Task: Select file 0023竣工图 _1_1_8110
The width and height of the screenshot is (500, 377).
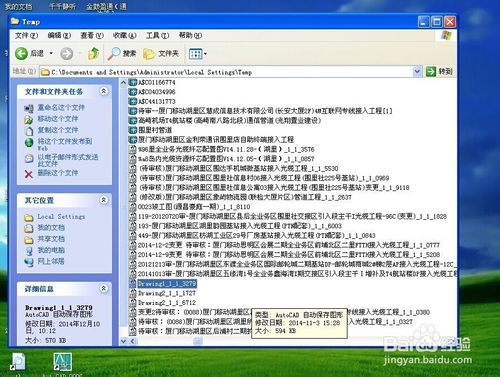Action: [194, 207]
